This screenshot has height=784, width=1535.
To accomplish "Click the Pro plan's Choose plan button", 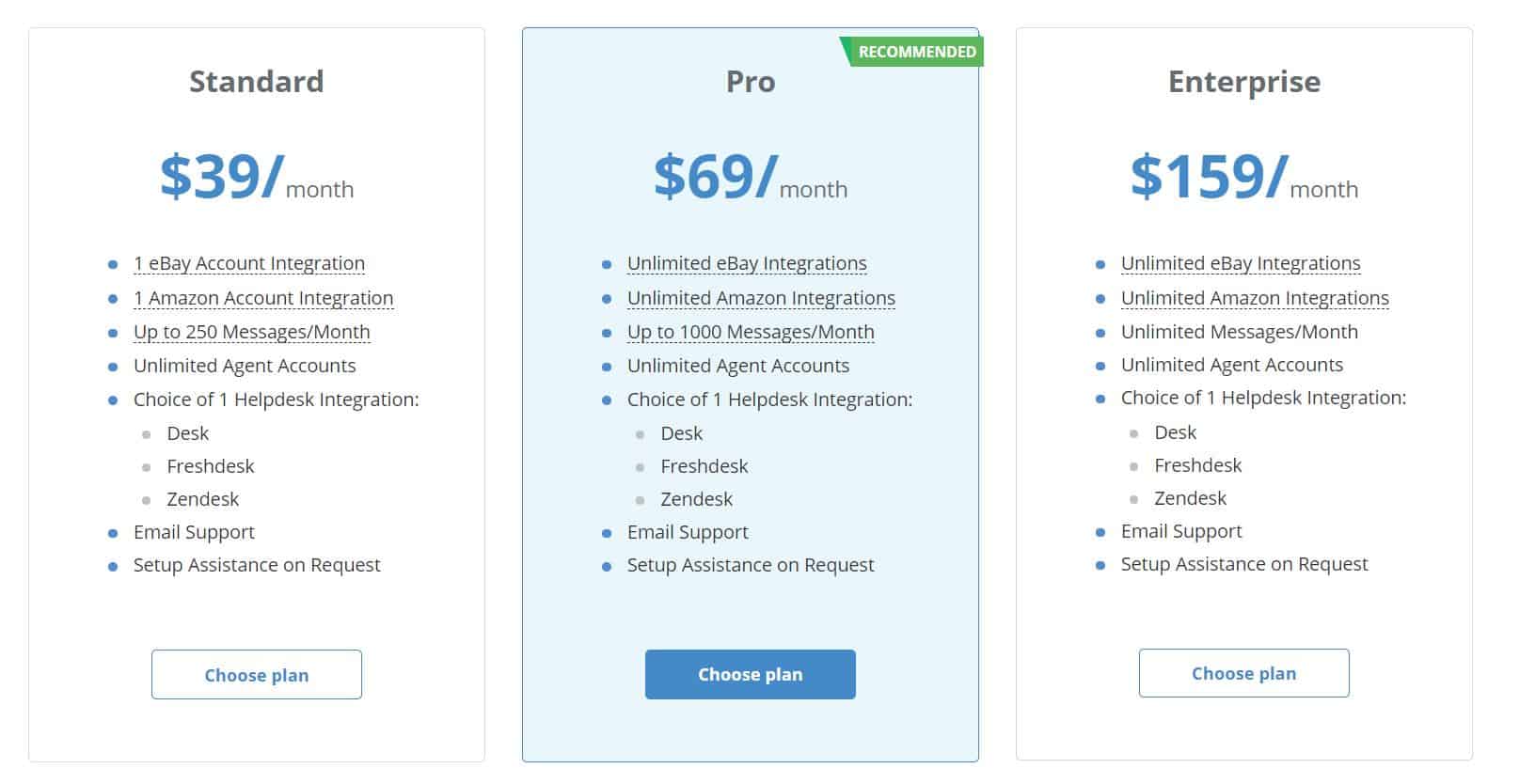I will click(x=750, y=674).
